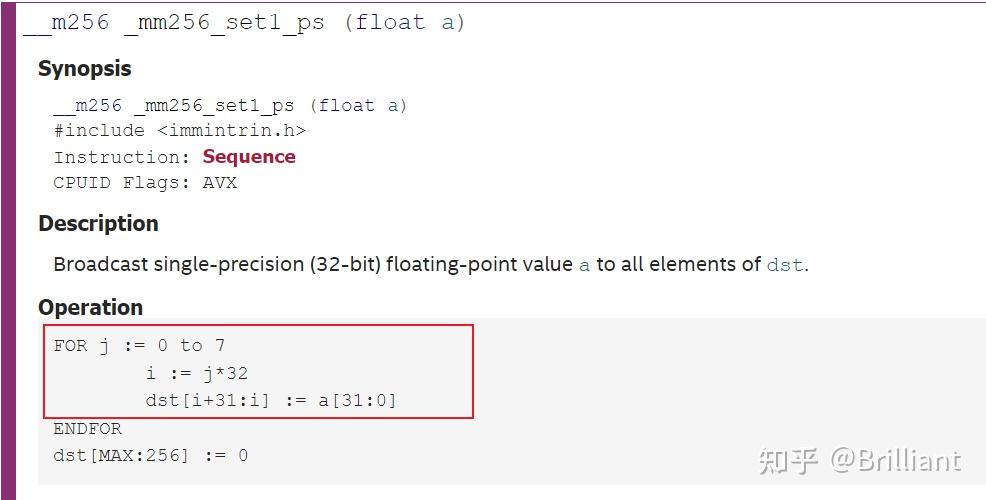Click the inline code word dst in description
The image size is (986, 500).
pos(785,265)
